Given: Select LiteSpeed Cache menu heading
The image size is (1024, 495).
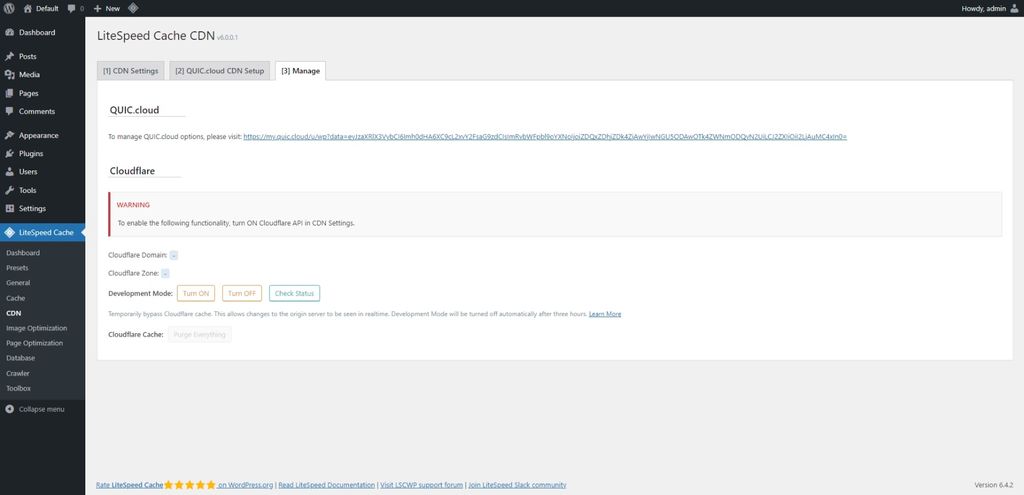Looking at the screenshot, I should point(42,232).
